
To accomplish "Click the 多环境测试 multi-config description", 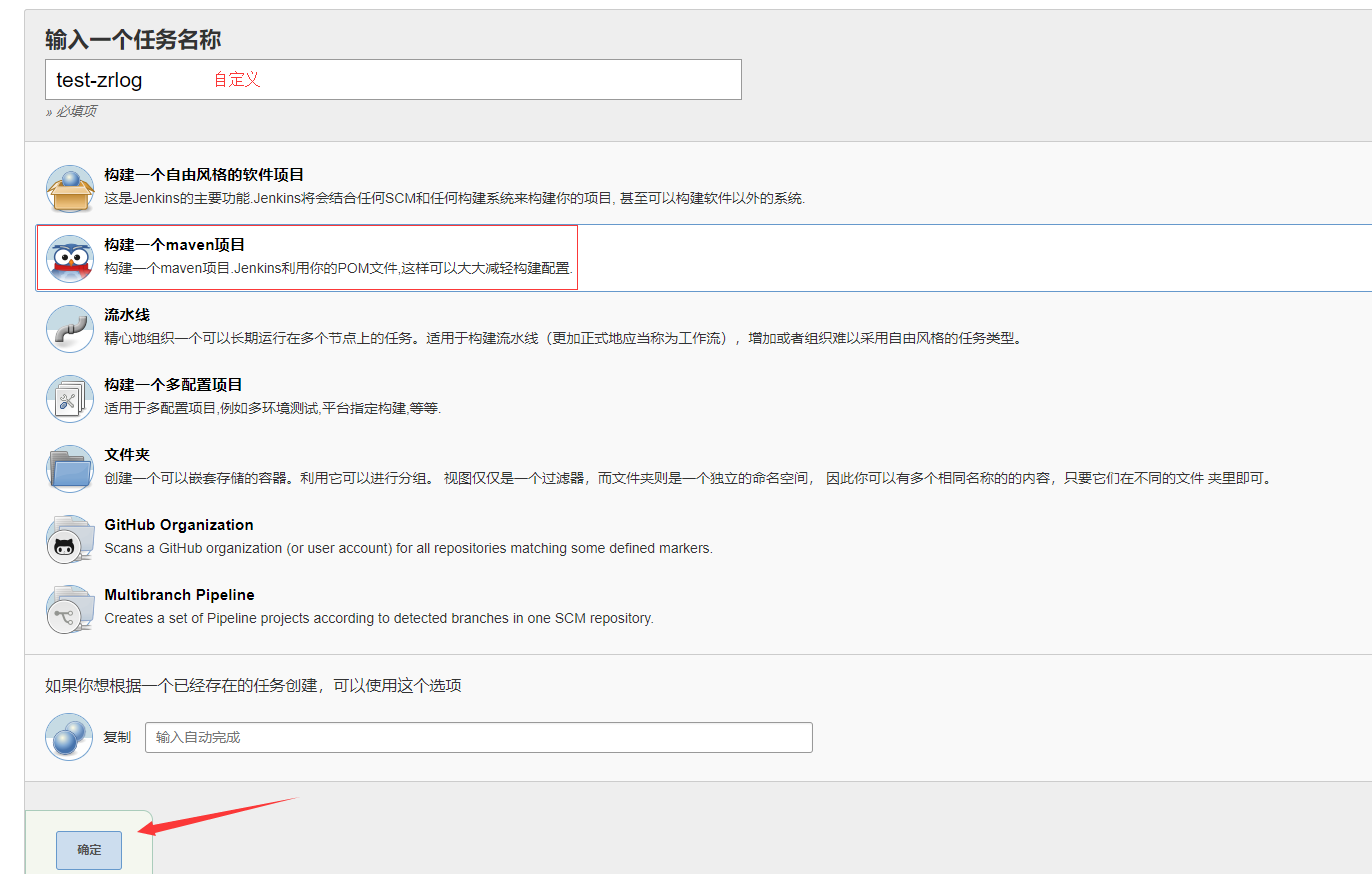I will [273, 408].
